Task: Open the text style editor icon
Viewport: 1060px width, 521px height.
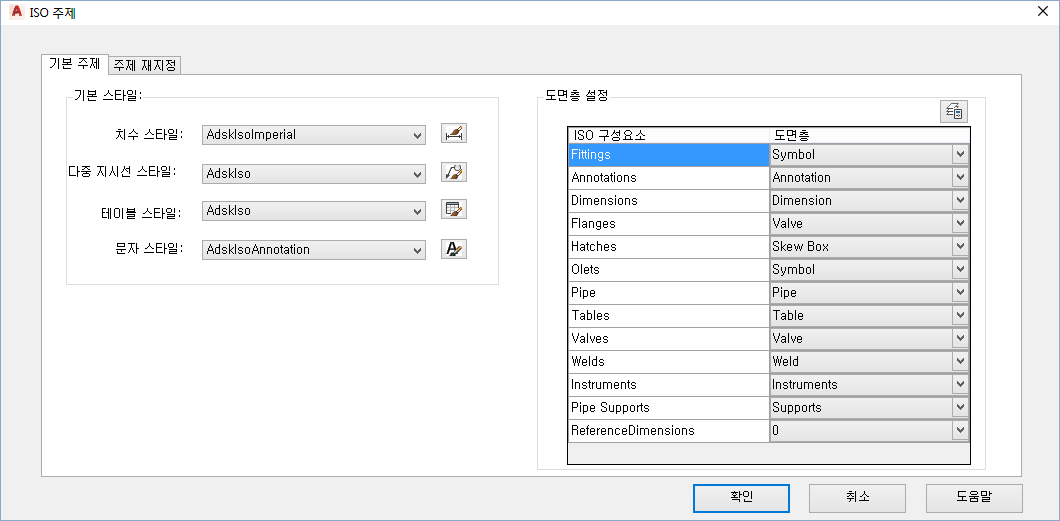Action: click(454, 249)
